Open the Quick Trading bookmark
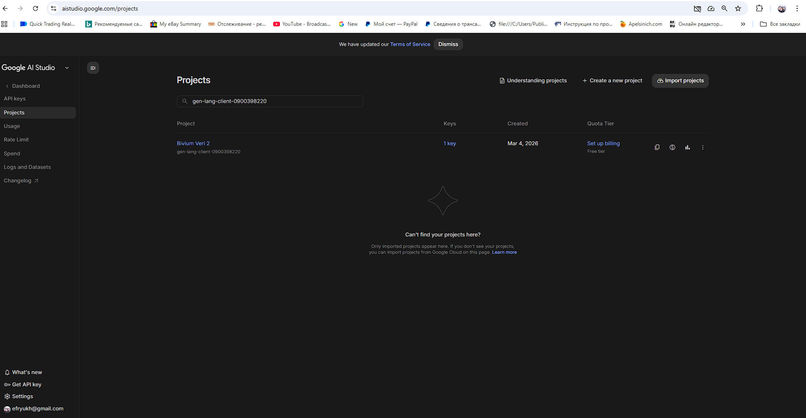Screen dimensions: 806x418 (x=47, y=24)
